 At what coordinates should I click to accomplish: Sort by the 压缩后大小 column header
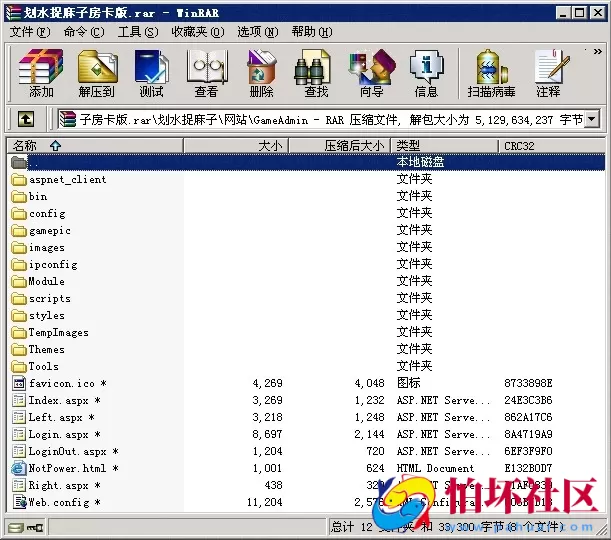click(x=354, y=146)
